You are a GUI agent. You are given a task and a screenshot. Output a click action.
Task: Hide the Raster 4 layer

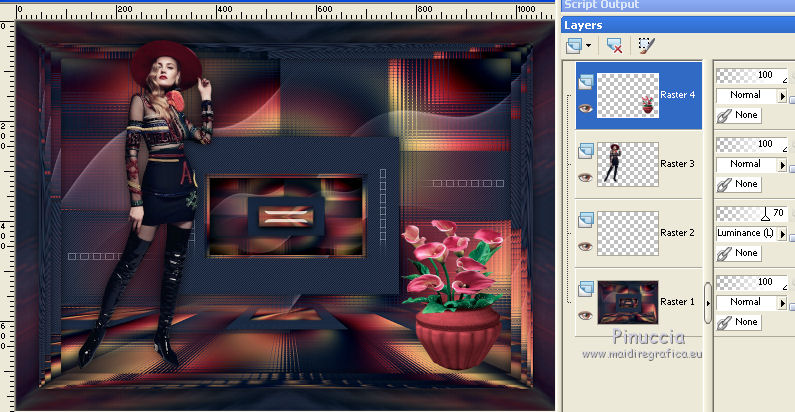tap(586, 108)
